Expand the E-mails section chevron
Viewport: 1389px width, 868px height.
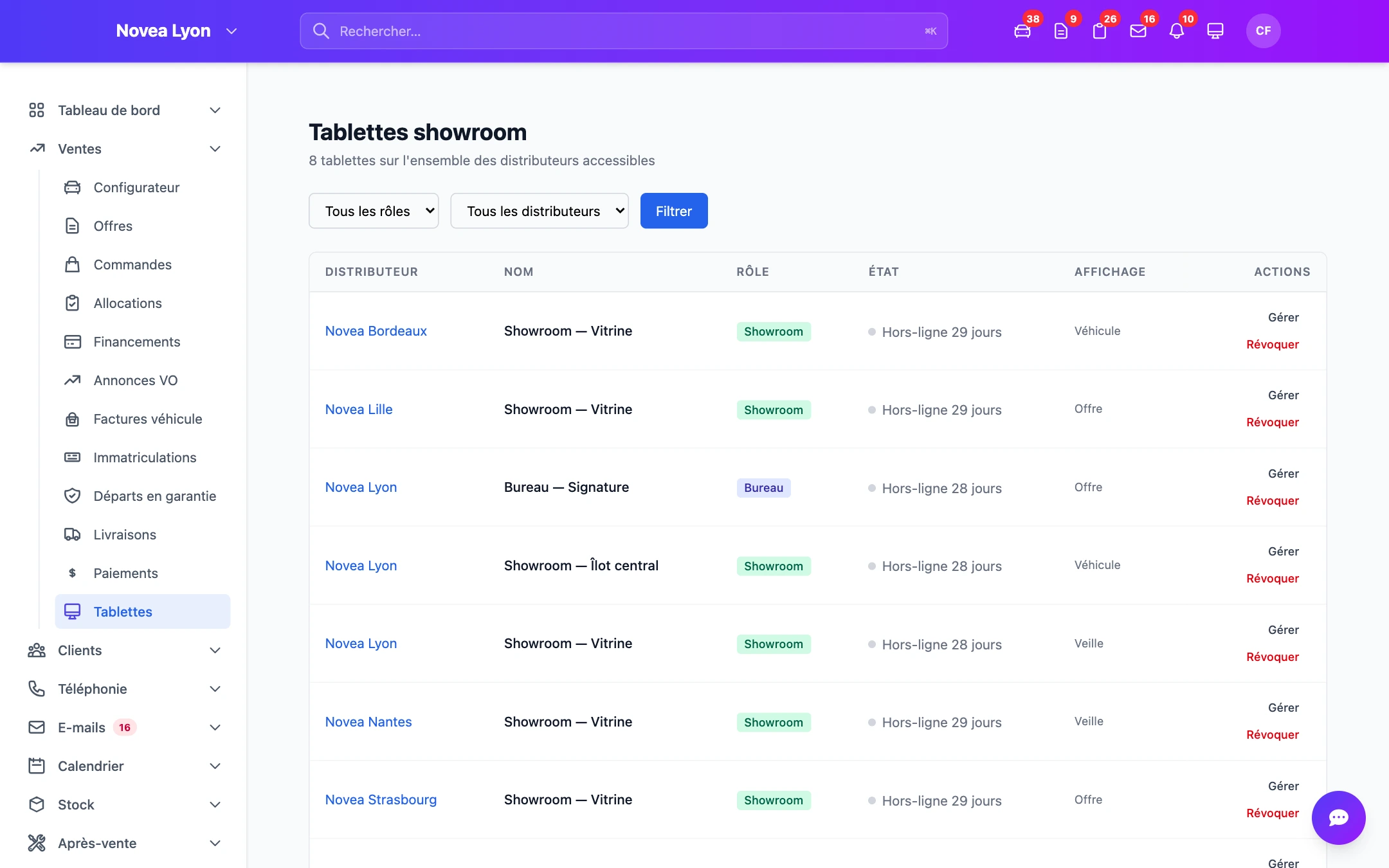[x=215, y=727]
